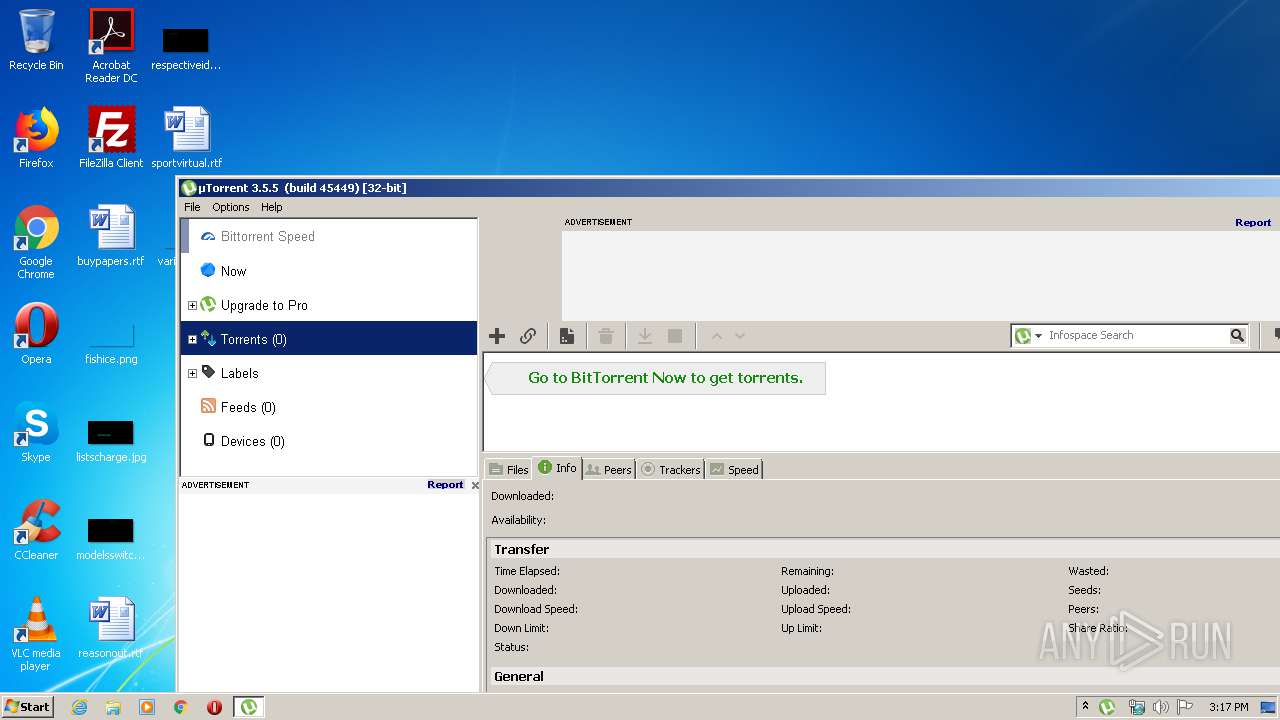Switch to the Trackers tab

point(670,469)
